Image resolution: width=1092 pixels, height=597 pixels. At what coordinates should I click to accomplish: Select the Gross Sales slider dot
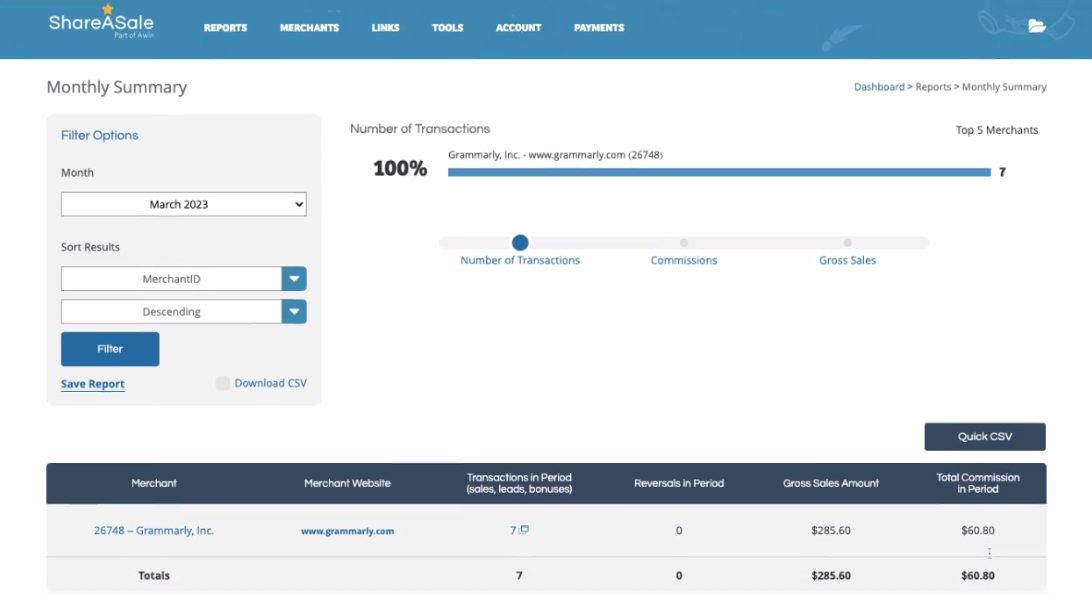tap(848, 242)
